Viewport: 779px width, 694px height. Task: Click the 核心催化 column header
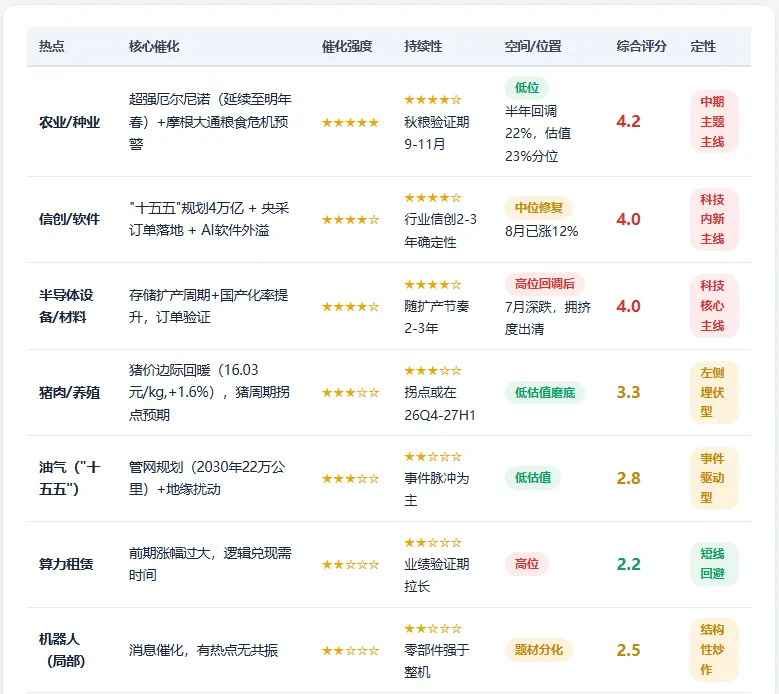pyautogui.click(x=154, y=47)
